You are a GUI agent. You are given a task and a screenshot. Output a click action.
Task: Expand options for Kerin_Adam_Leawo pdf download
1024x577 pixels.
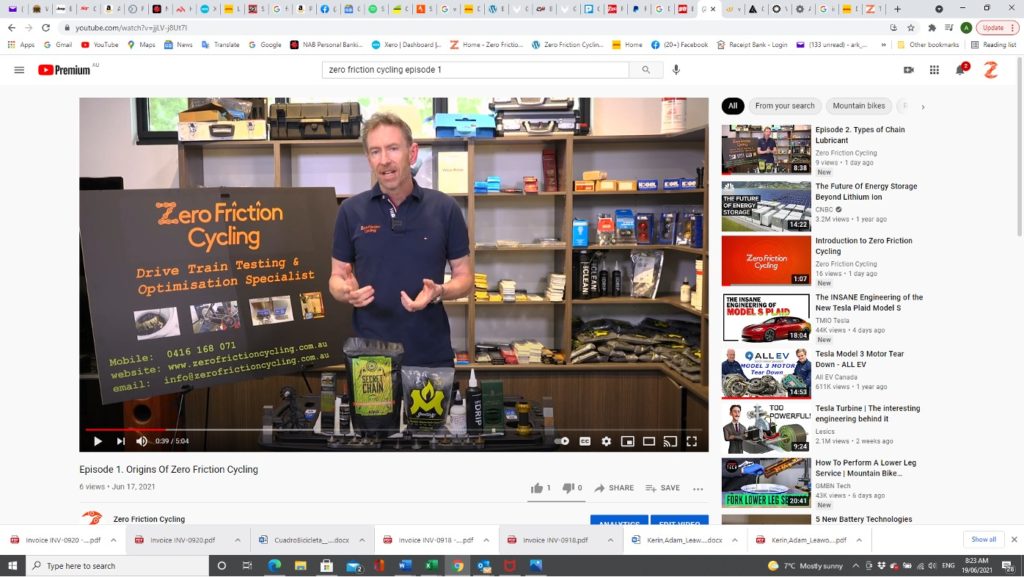[859, 540]
